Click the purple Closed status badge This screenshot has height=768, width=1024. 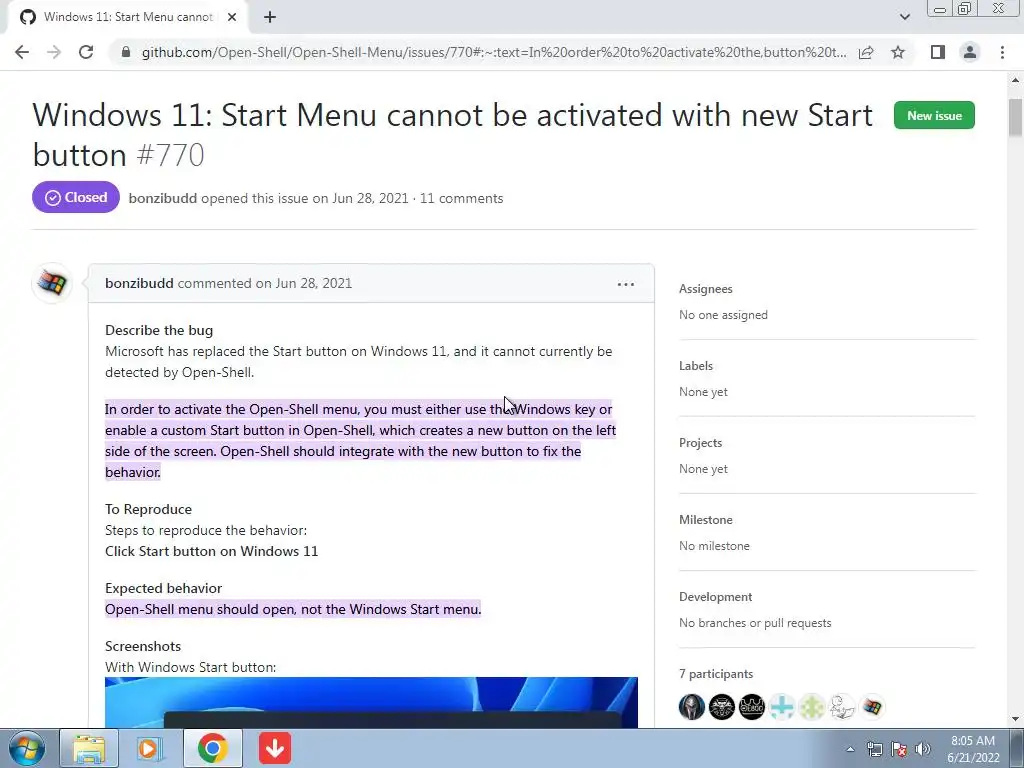[x=76, y=197]
